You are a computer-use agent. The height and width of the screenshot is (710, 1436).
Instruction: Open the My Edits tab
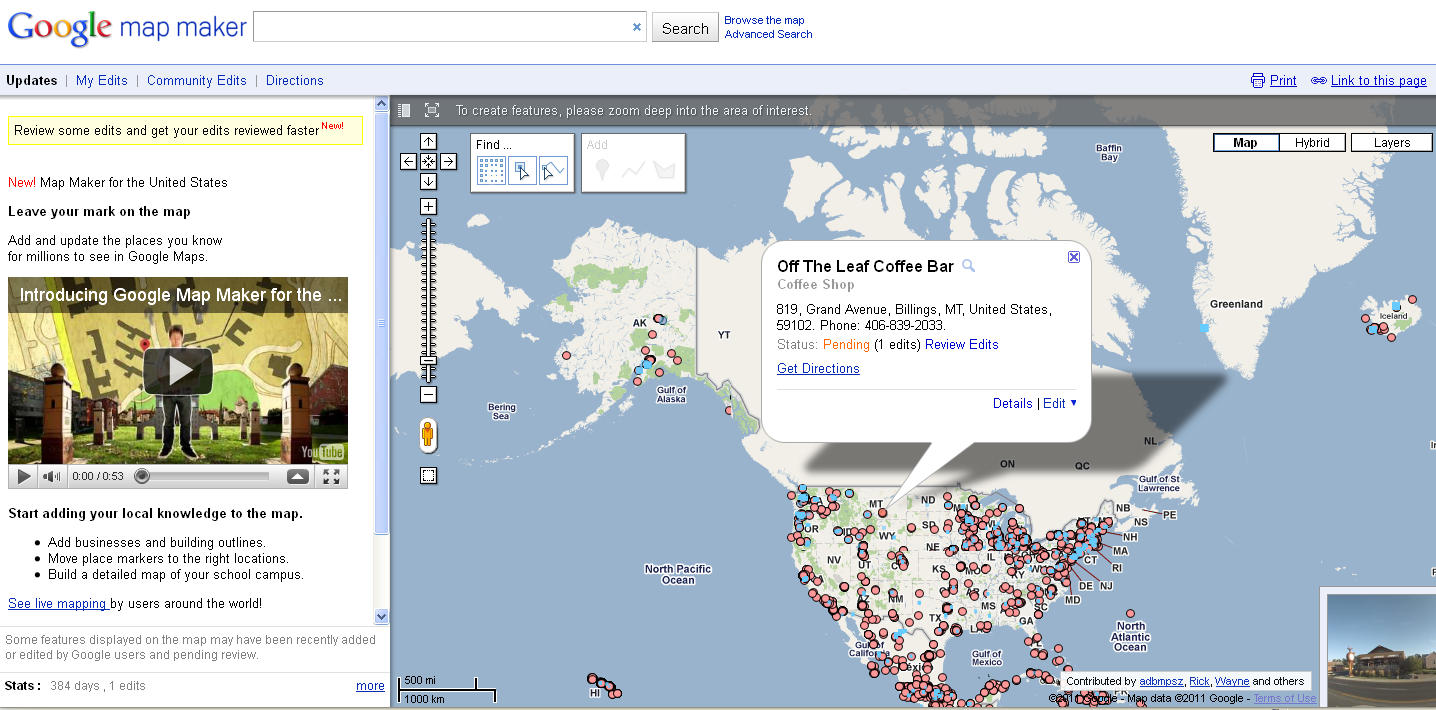[x=102, y=80]
